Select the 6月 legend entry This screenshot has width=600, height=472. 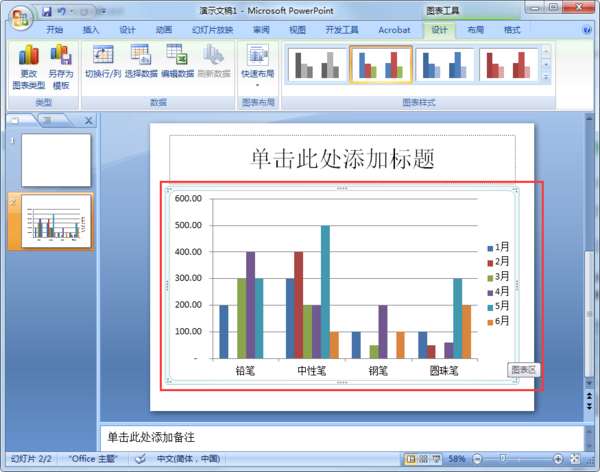point(498,321)
